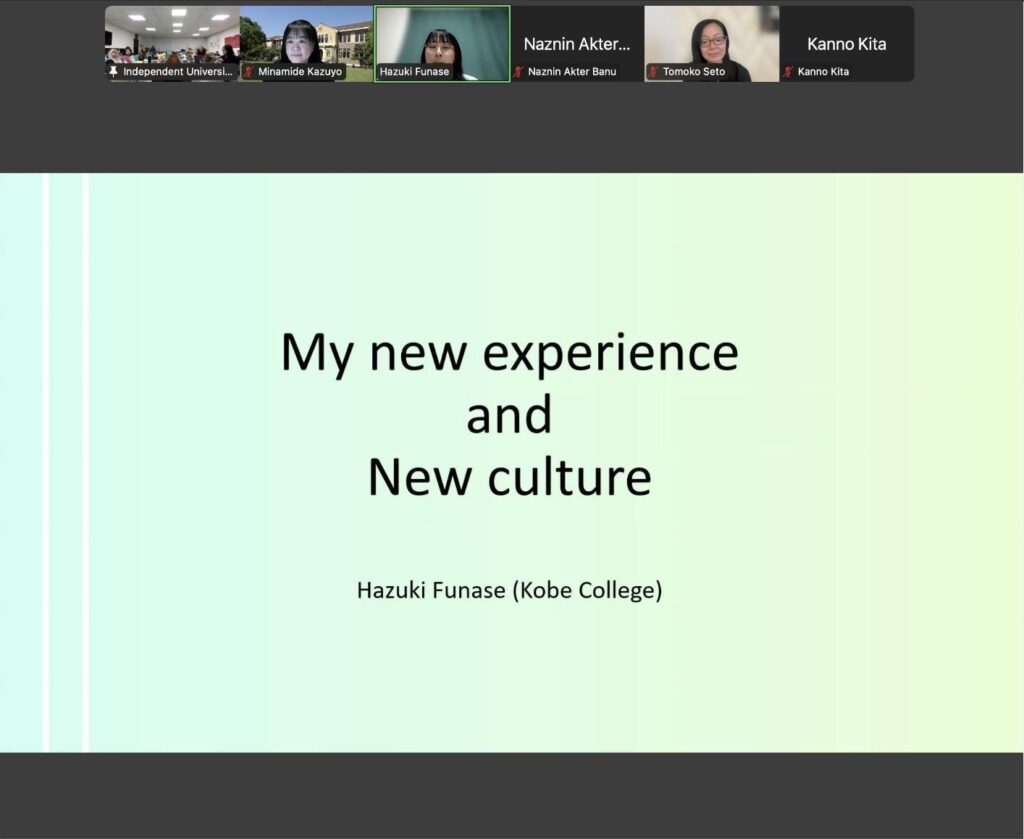The width and height of the screenshot is (1024, 839).
Task: Select Kanno Kita's participant tile
Action: 846,44
